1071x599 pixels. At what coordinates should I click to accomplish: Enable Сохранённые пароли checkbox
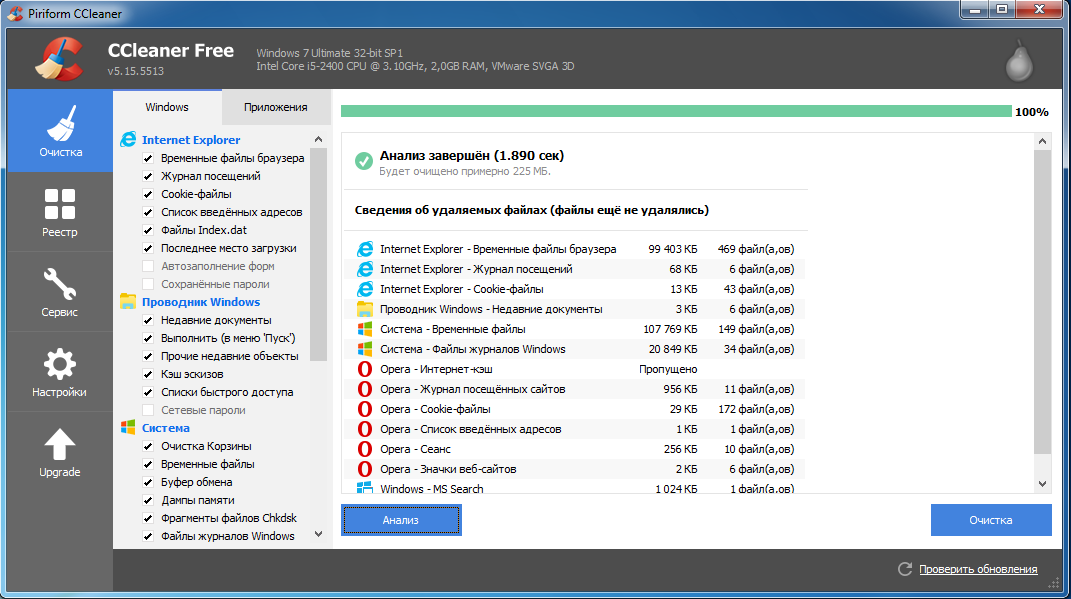click(x=148, y=284)
